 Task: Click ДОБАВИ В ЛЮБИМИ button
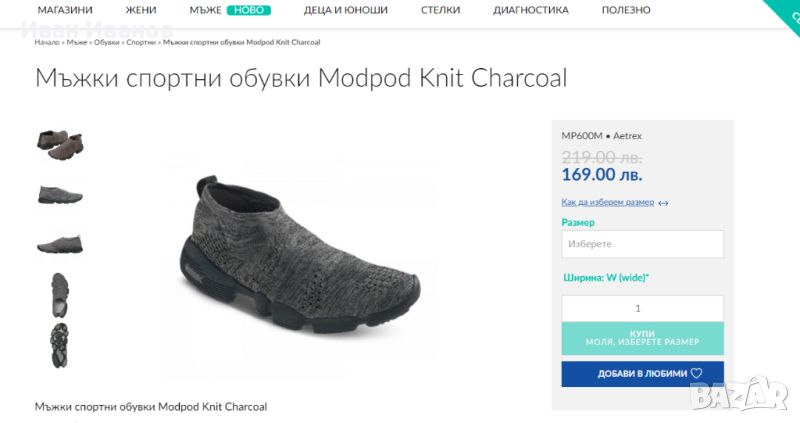[642, 373]
